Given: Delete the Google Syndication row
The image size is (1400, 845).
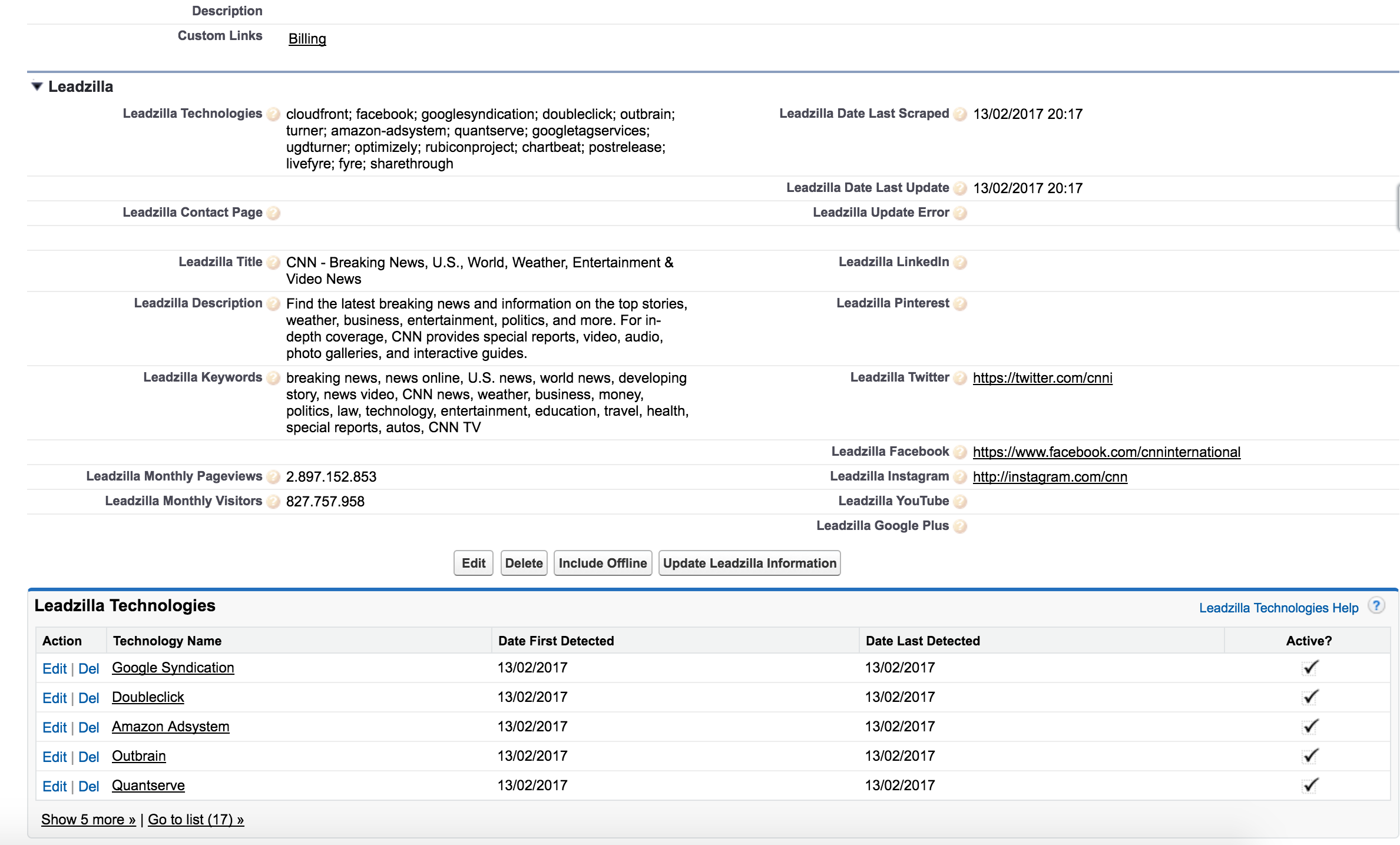Looking at the screenshot, I should point(88,669).
